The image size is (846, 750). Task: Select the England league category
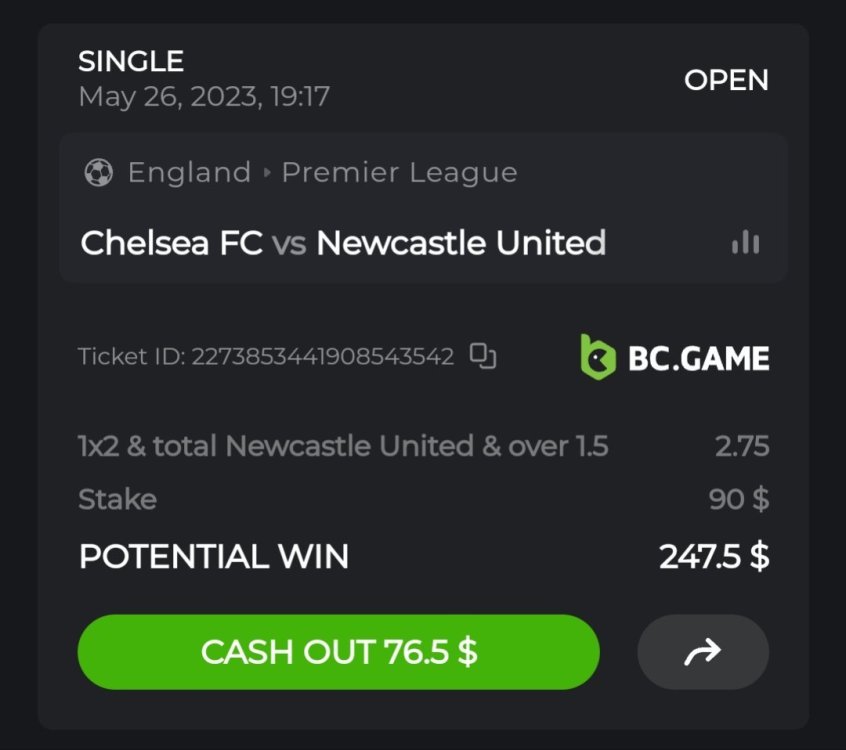pyautogui.click(x=189, y=172)
